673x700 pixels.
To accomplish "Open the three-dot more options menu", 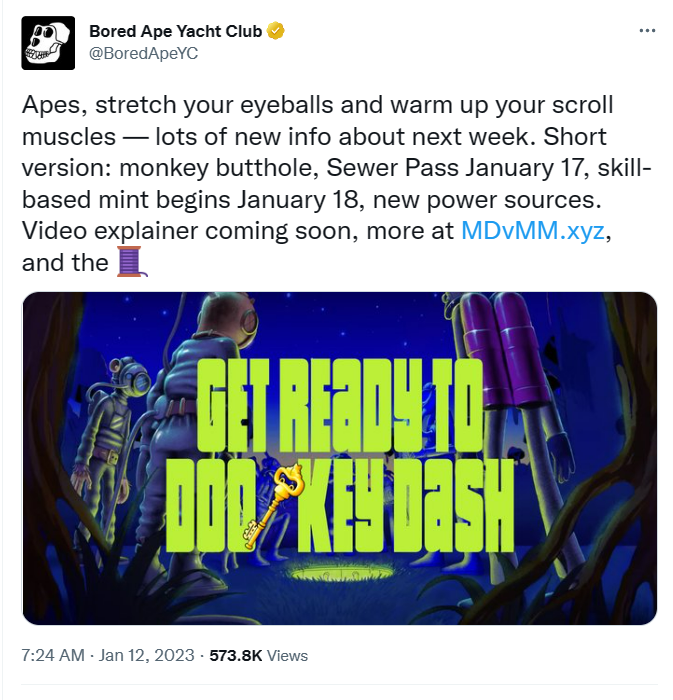I will tap(647, 31).
